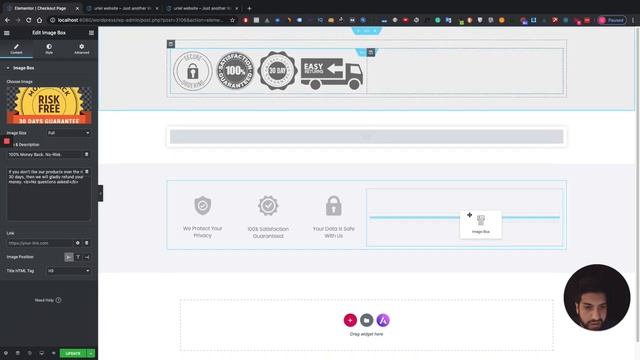Screen dimensions: 640x360
Task: Click the Add Template folder button
Action: (367, 320)
